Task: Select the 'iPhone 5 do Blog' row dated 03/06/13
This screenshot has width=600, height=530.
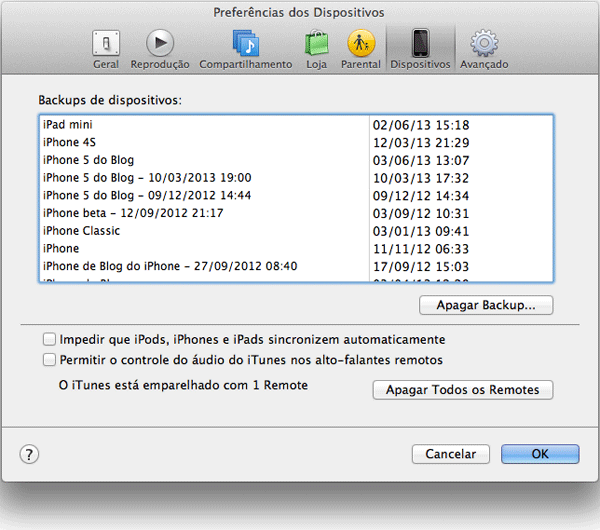Action: [x=296, y=160]
